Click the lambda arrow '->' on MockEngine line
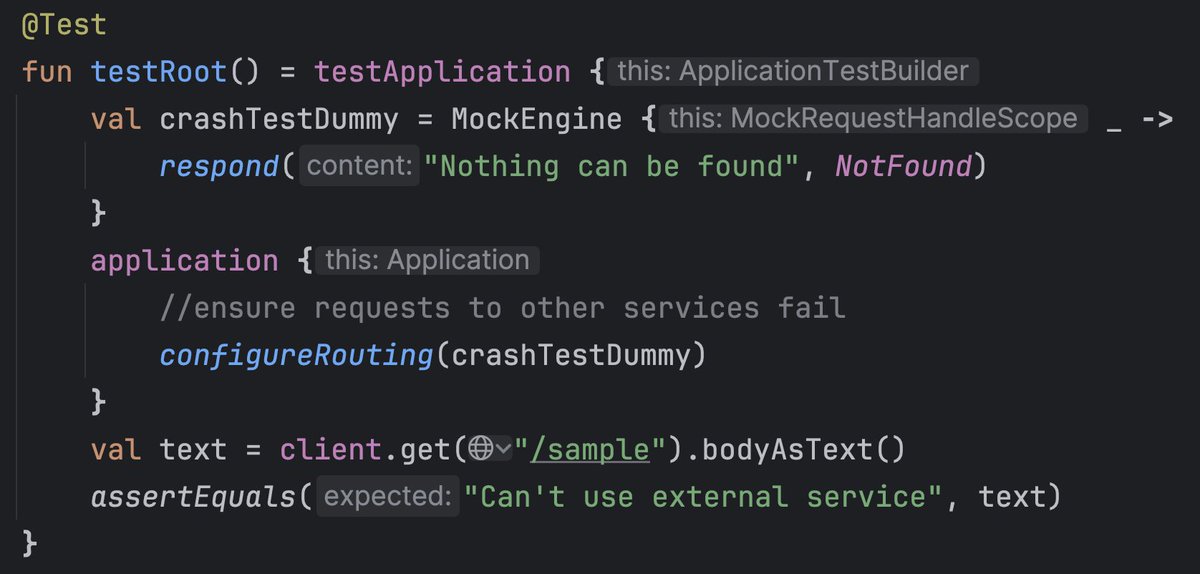 (x=1156, y=120)
